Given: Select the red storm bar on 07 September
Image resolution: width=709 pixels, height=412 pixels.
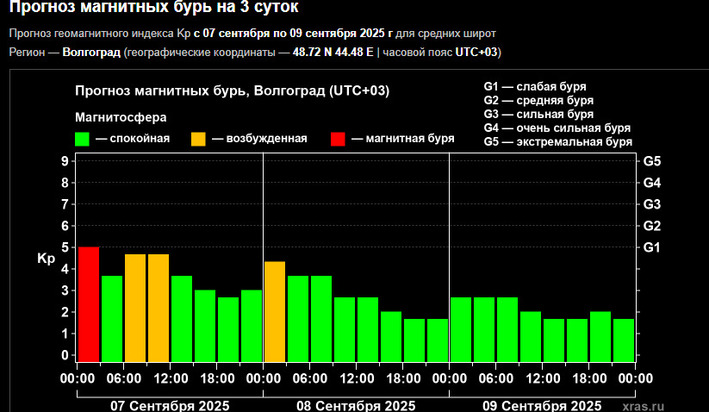Looking at the screenshot, I should click(x=89, y=303).
